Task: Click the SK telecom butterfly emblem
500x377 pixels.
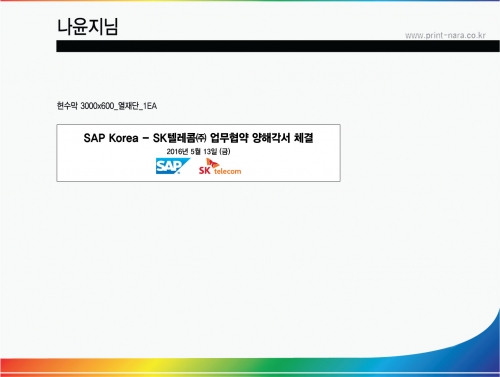Action: [212, 163]
